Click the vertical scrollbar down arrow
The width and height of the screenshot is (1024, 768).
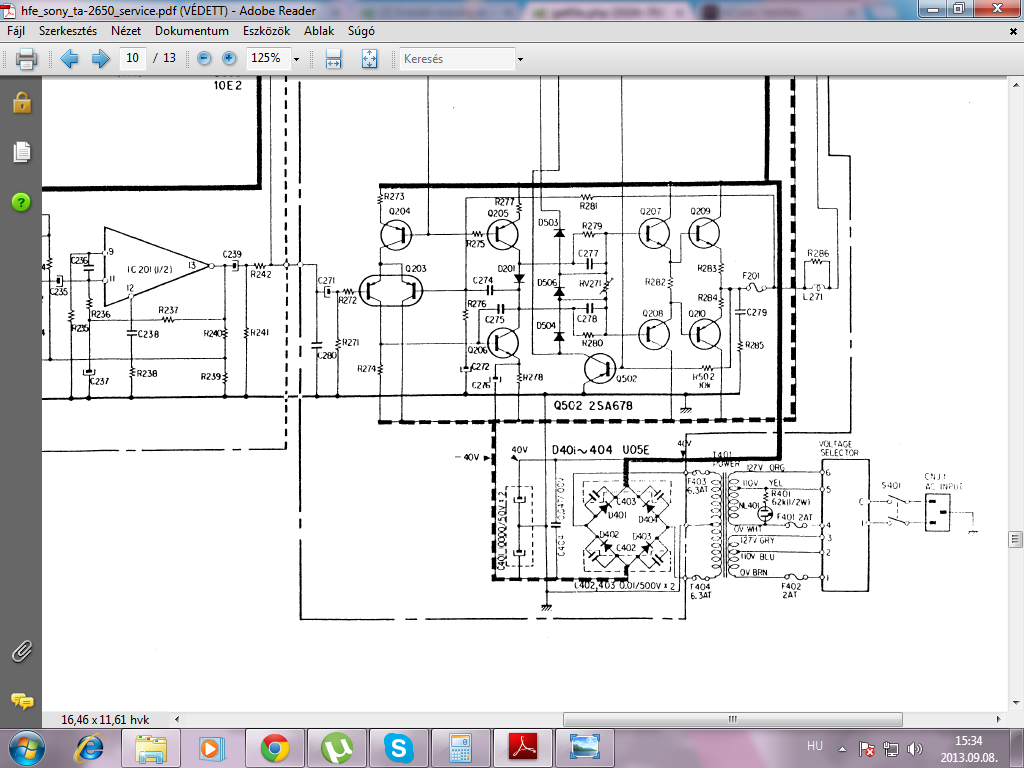coord(1016,703)
